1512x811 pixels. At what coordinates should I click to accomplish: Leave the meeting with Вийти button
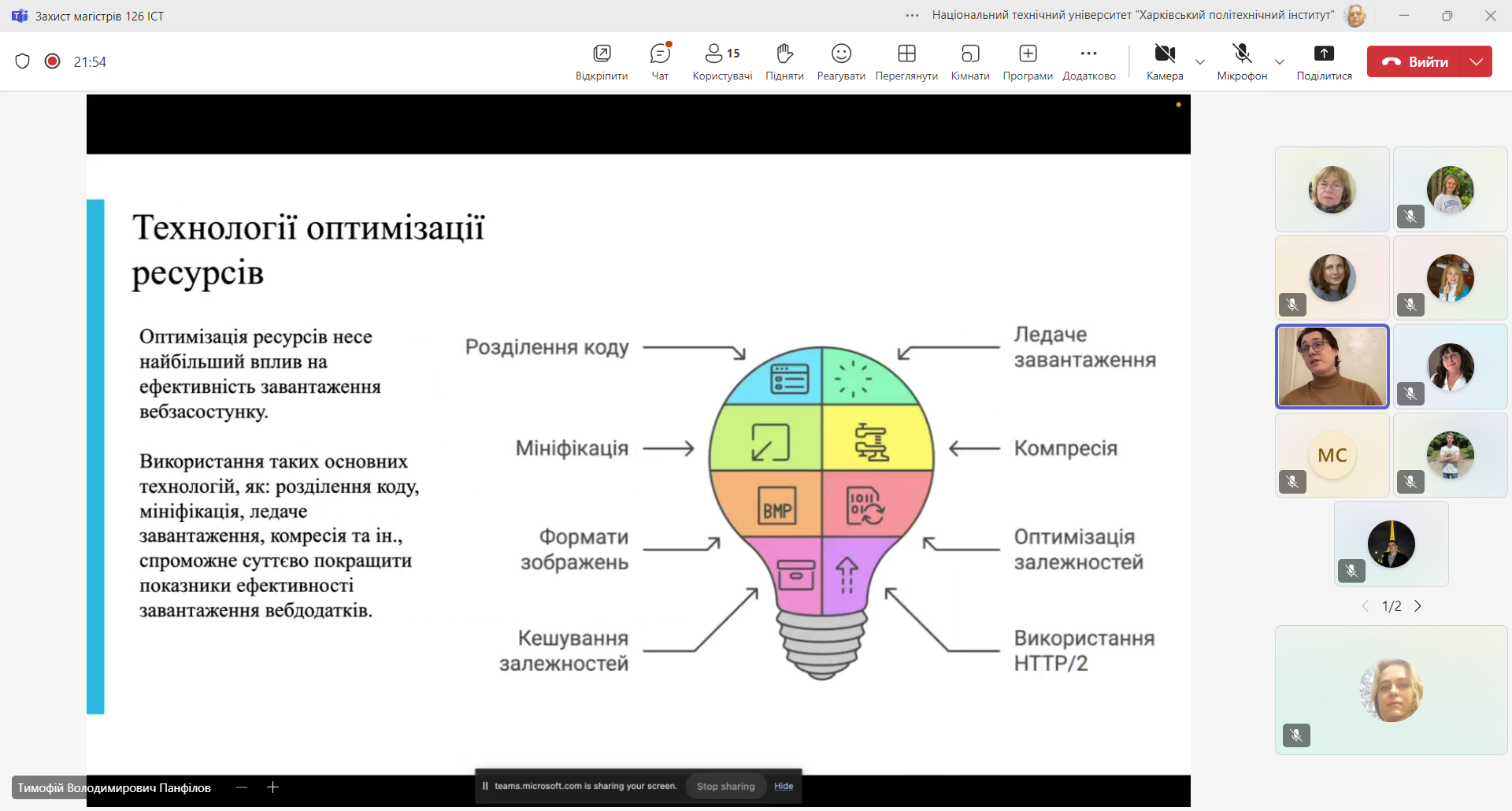1415,61
